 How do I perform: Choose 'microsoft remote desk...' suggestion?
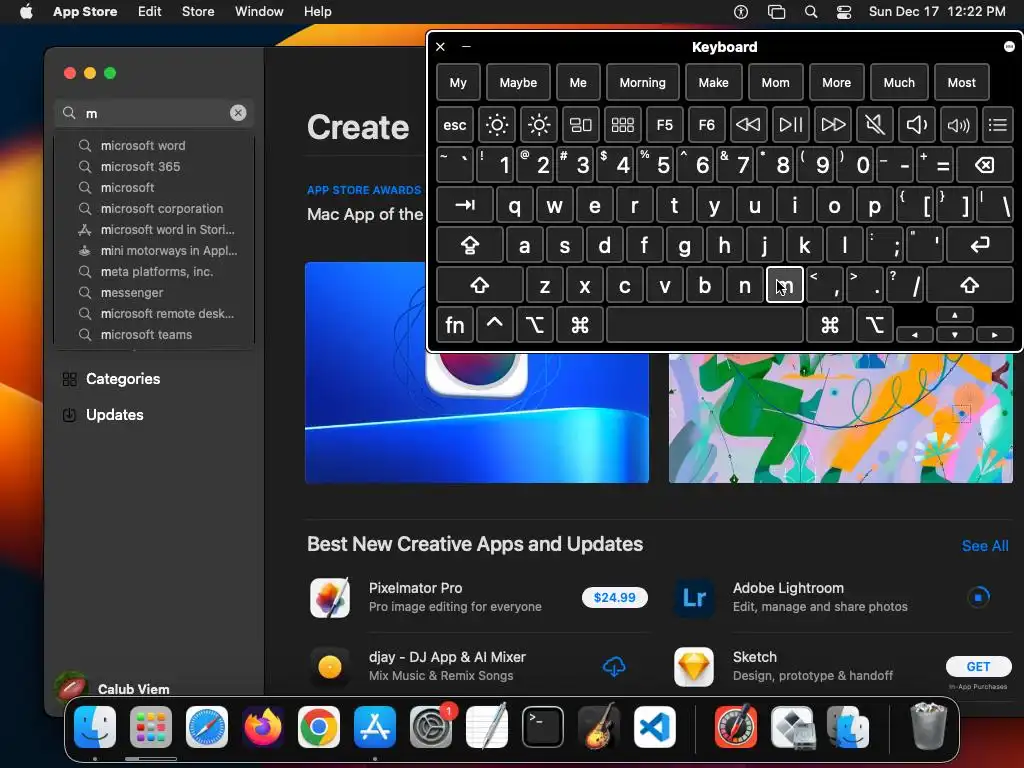click(x=154, y=313)
